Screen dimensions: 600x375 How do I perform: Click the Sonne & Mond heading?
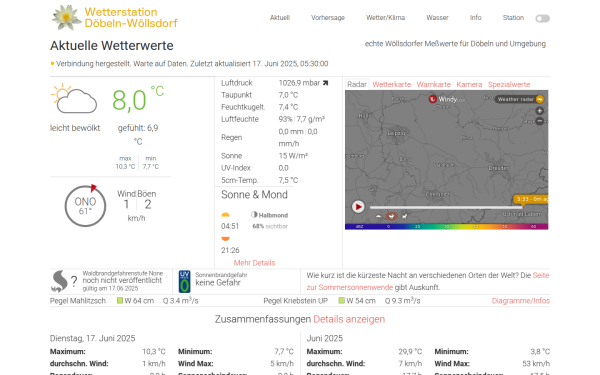pos(254,195)
